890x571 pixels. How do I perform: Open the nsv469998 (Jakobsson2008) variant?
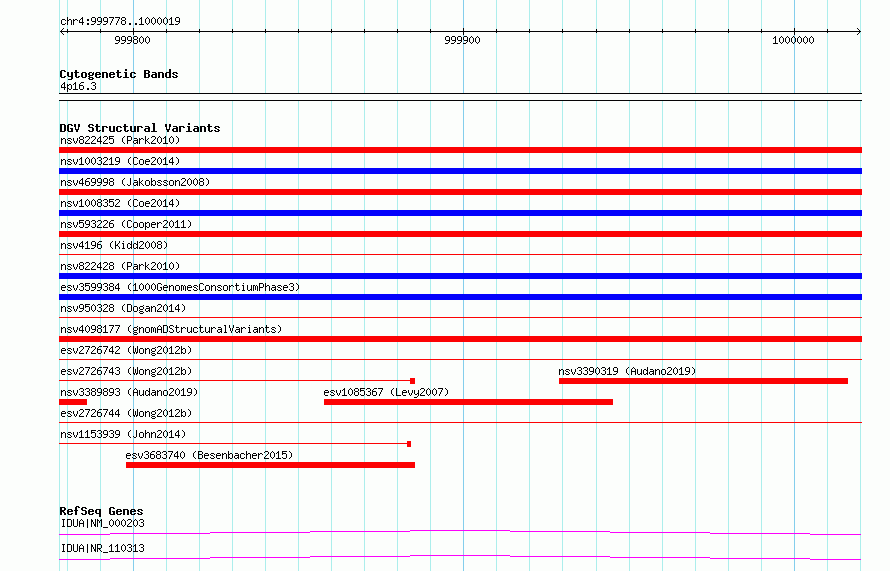135,182
